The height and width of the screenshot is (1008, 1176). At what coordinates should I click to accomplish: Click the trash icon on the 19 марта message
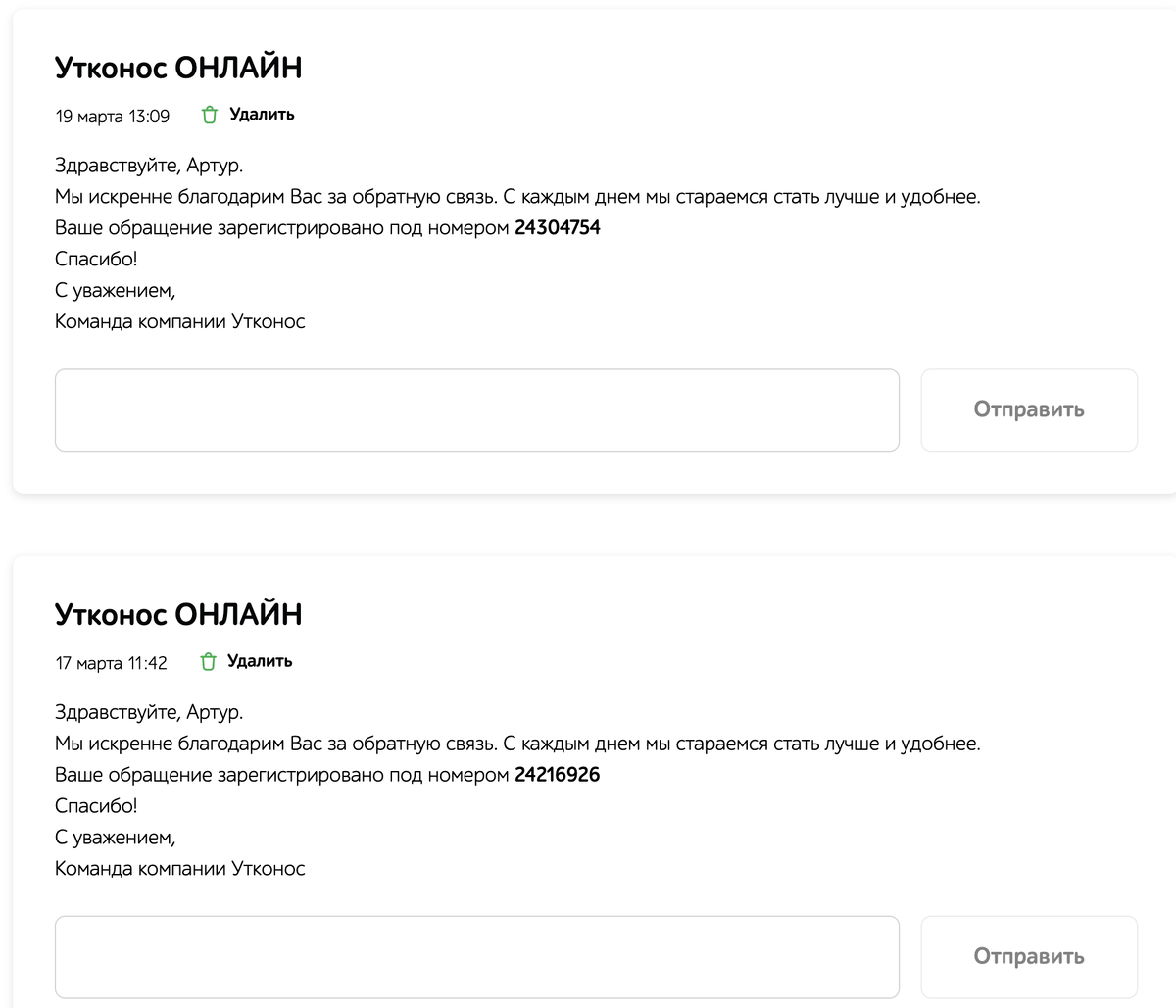[209, 116]
